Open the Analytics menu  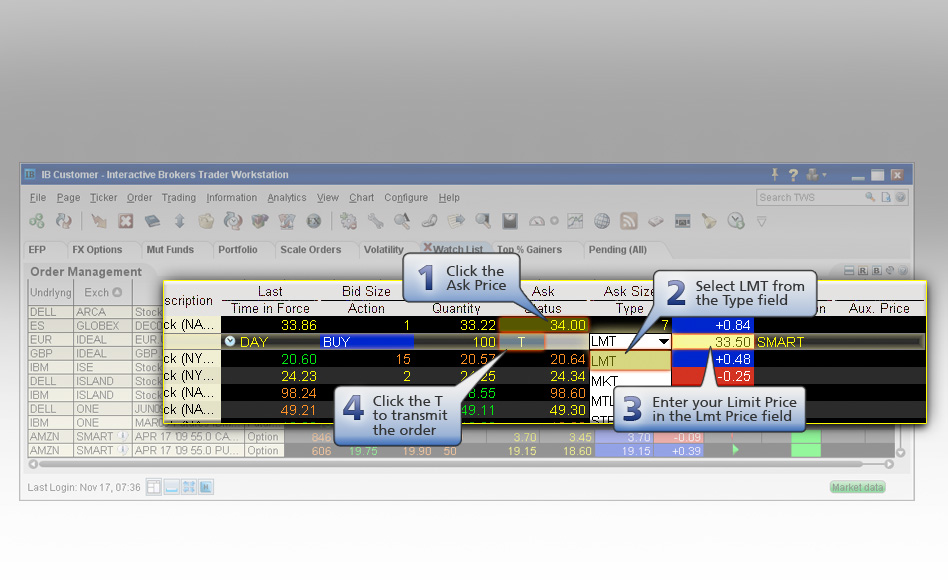click(287, 198)
